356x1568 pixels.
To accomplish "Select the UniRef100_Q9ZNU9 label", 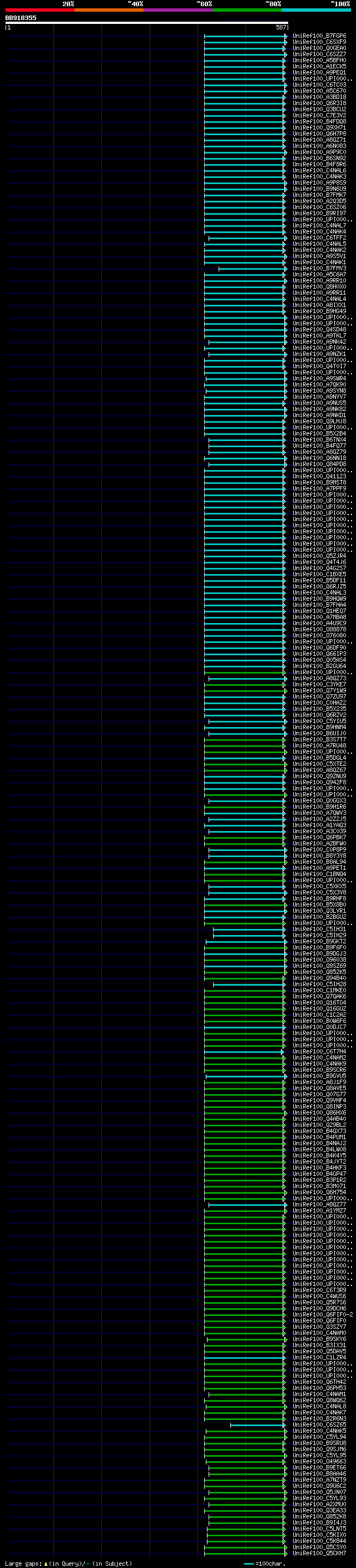I will click(319, 776).
